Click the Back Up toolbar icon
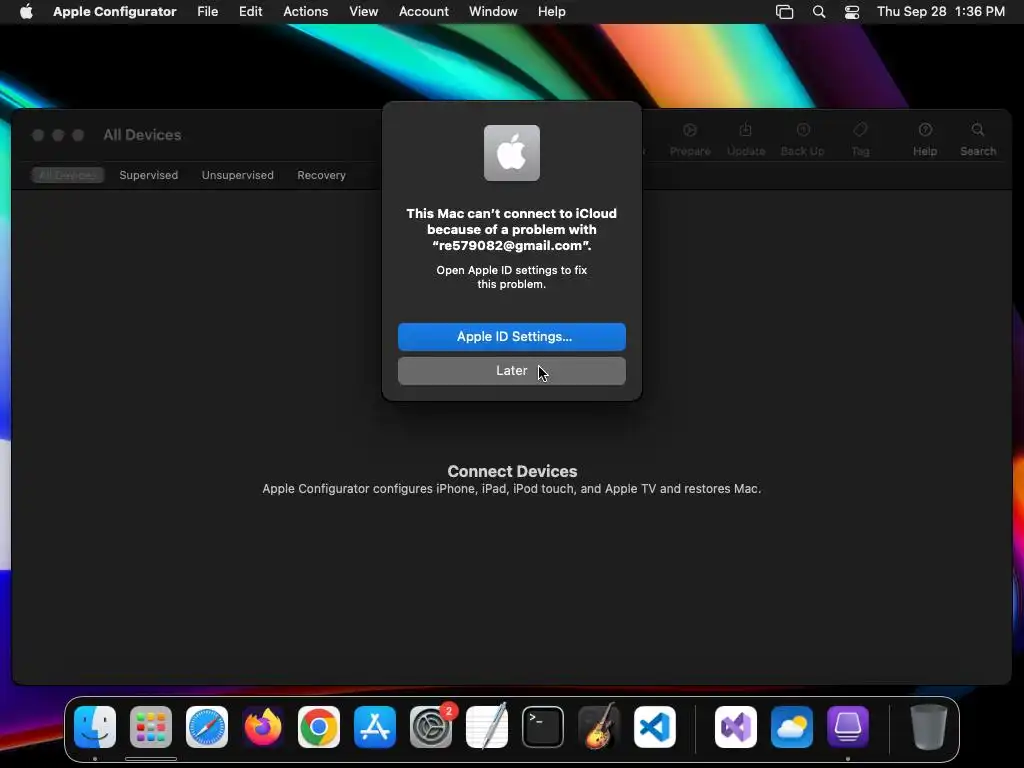 [x=803, y=139]
